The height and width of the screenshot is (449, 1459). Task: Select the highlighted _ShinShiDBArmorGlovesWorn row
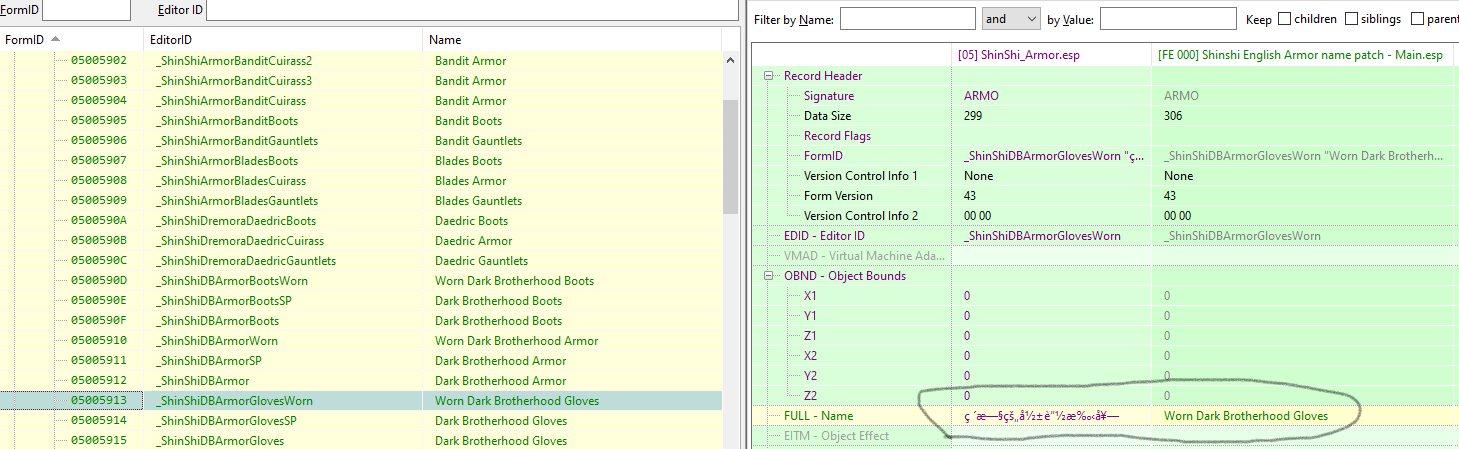point(360,401)
